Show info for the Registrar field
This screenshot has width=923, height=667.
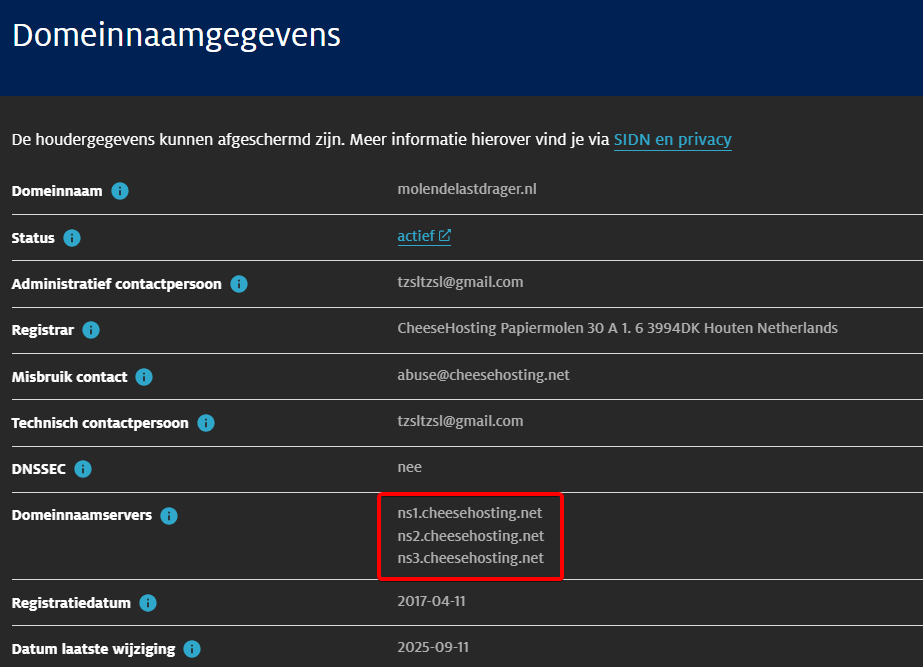point(91,330)
